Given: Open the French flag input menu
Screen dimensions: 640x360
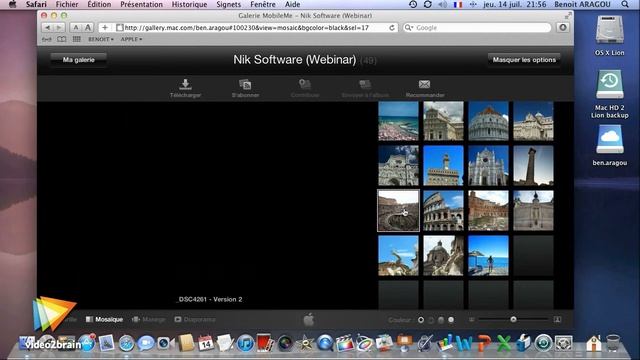Looking at the screenshot, I should pyautogui.click(x=458, y=4).
